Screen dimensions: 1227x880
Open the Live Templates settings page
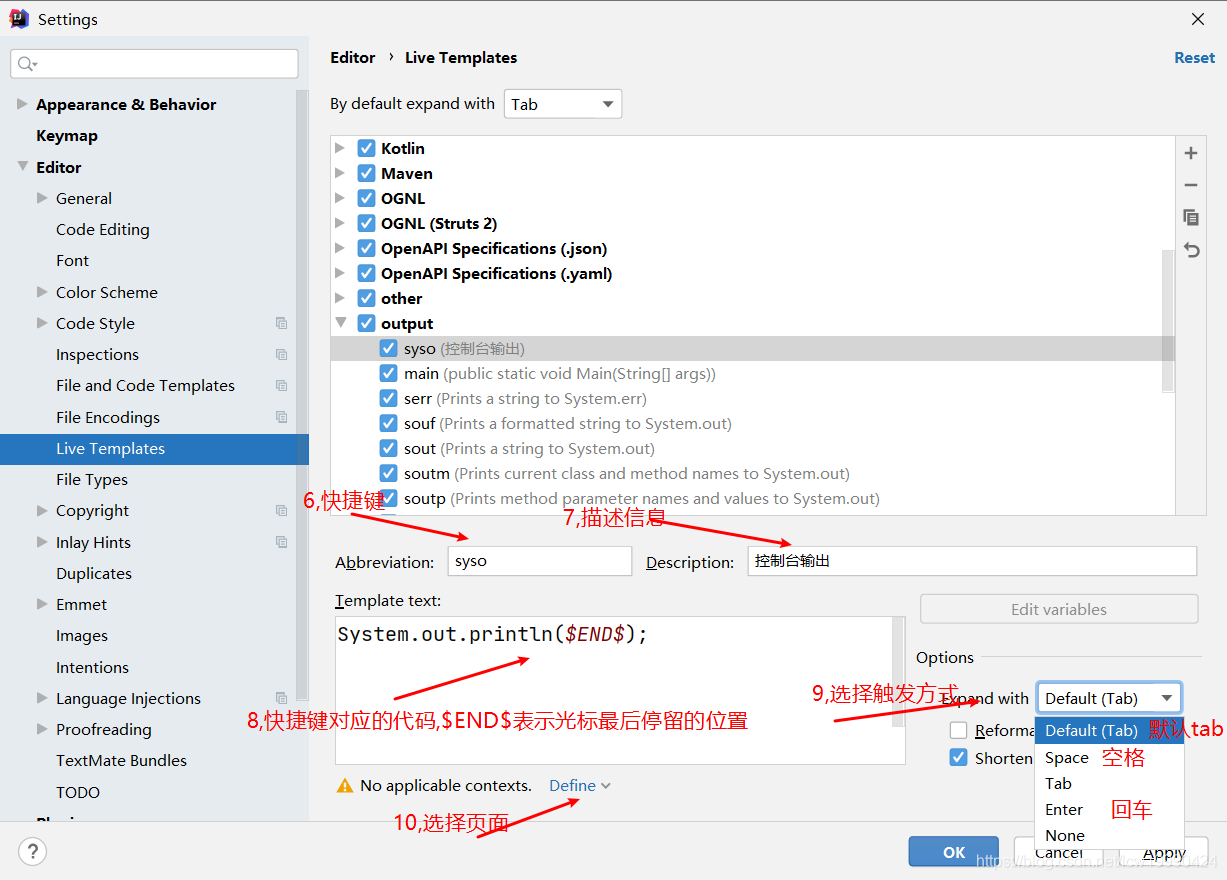[154, 449]
